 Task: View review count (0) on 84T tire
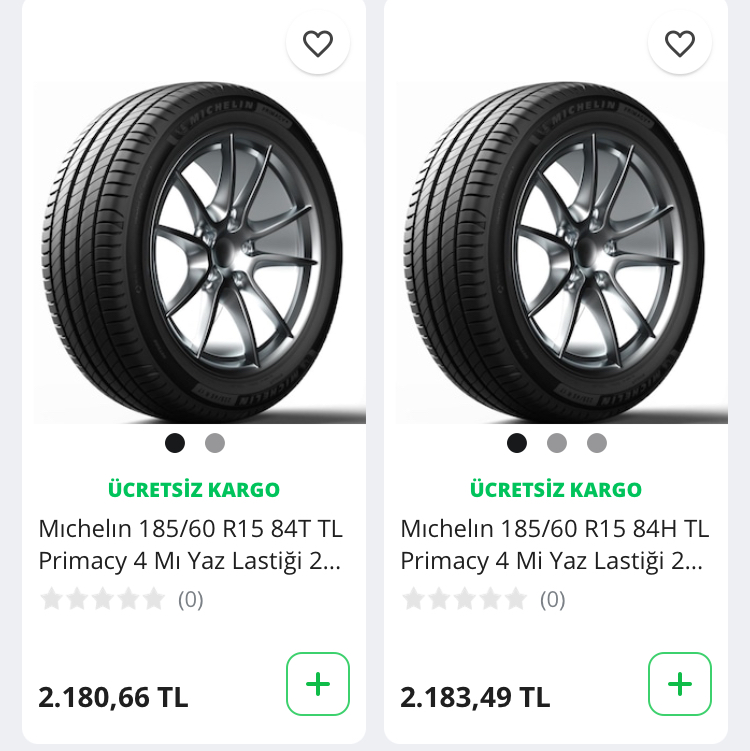coord(190,600)
